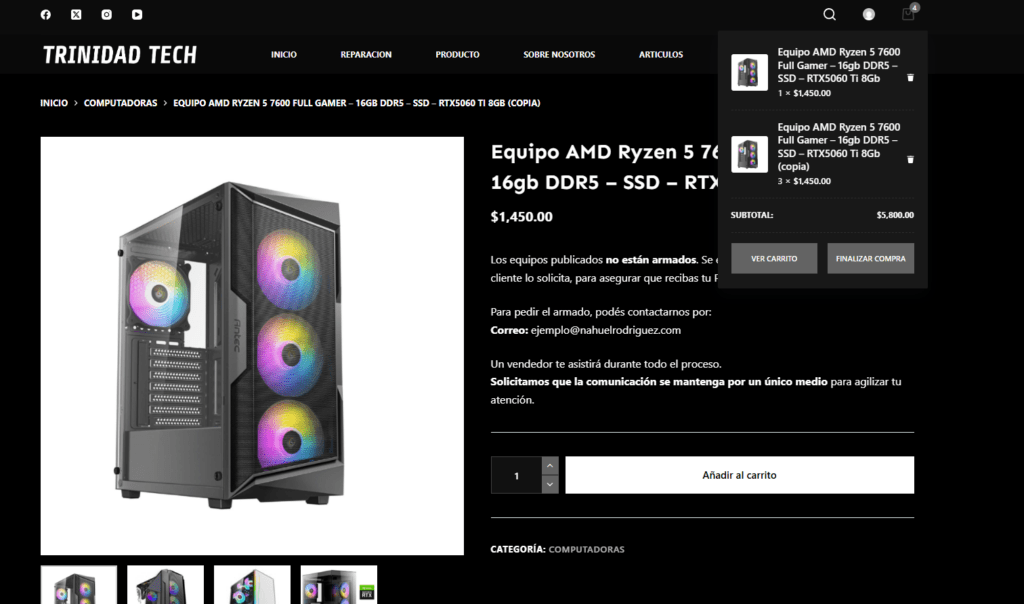Decrease quantity with the down arrow
1024x604 pixels.
coord(550,484)
